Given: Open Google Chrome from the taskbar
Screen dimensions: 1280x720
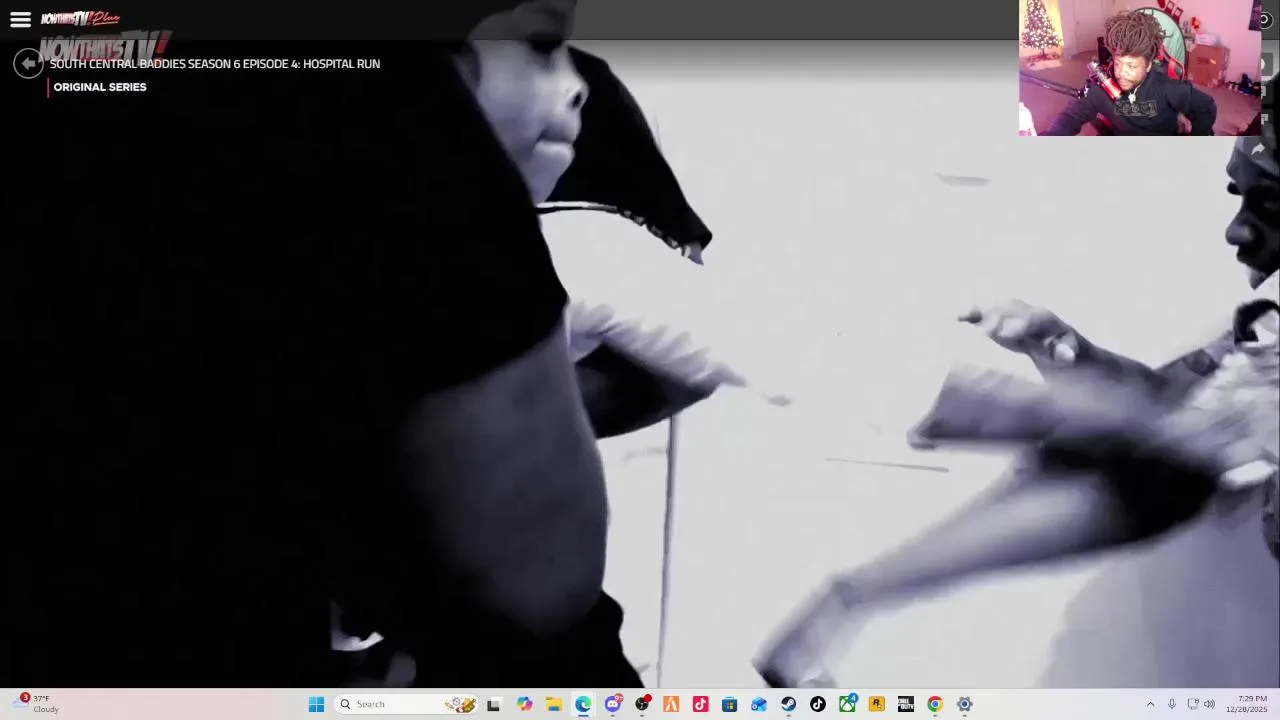Looking at the screenshot, I should click(x=934, y=704).
